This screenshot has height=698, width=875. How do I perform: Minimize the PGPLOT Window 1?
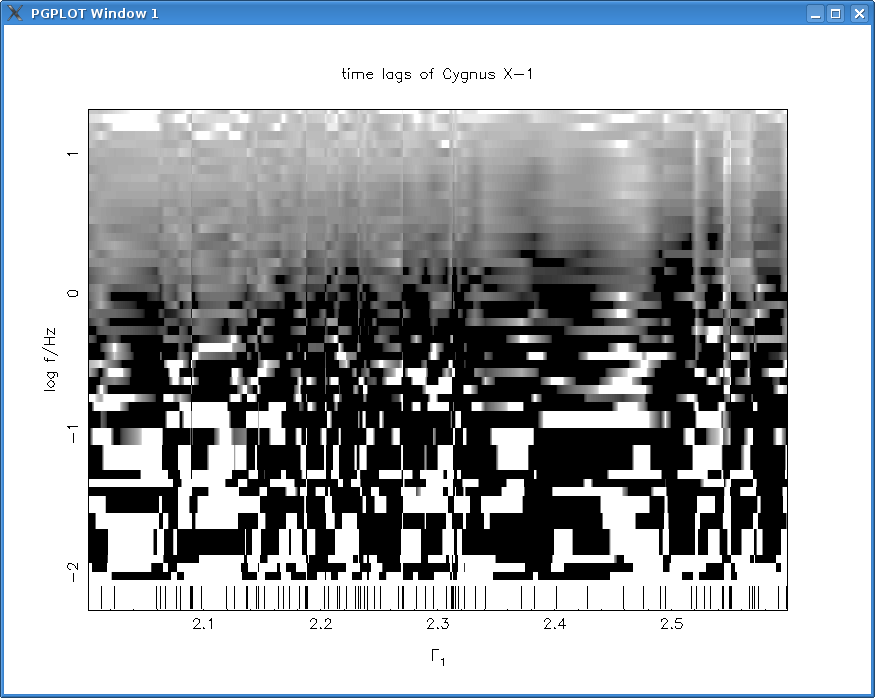coord(815,13)
